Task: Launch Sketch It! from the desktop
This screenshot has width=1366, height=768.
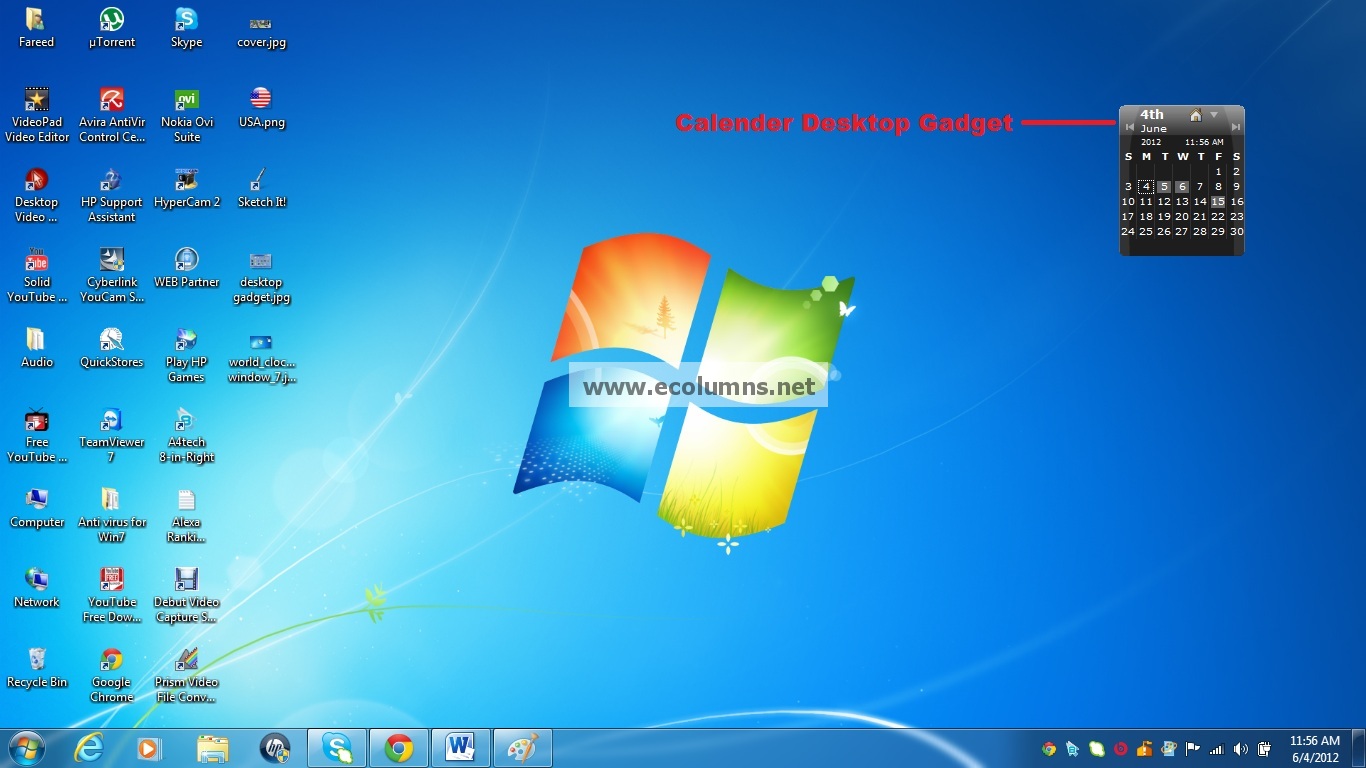Action: pyautogui.click(x=261, y=180)
